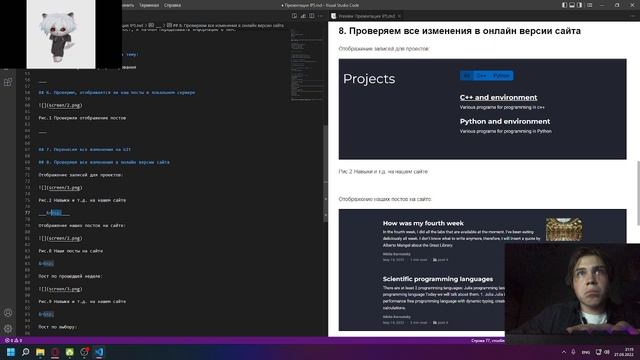The height and width of the screenshot is (360, 640).
Task: Click the screen/2.png link on line 81
Action: pos(64,238)
